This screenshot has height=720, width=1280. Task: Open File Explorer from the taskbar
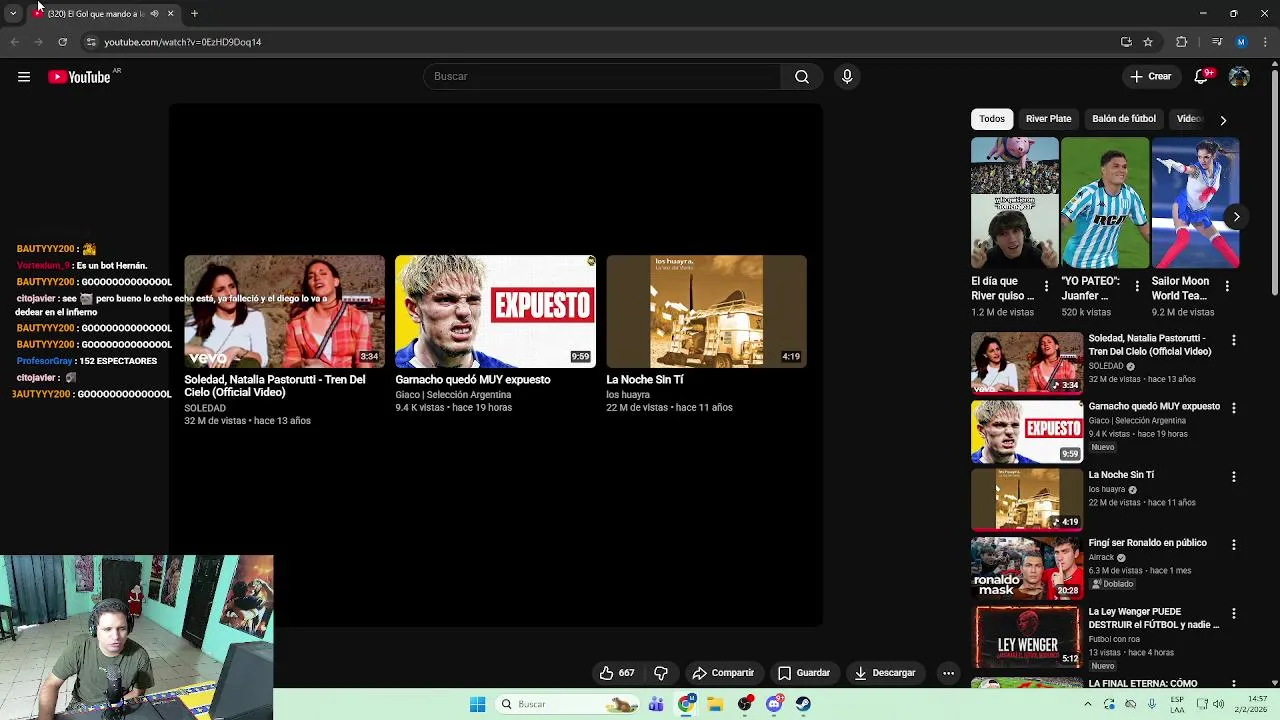(x=715, y=704)
